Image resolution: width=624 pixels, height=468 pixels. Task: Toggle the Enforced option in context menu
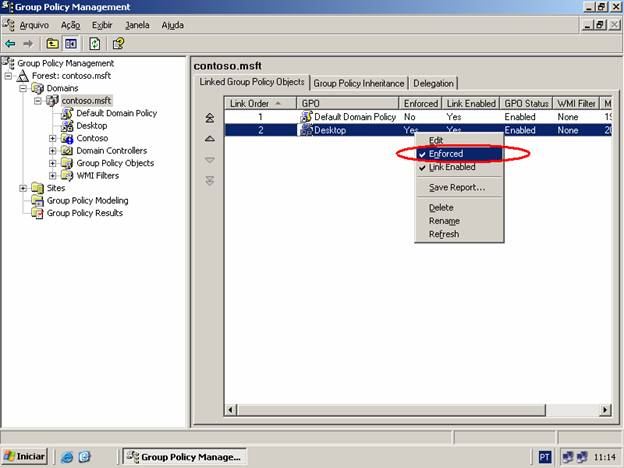pyautogui.click(x=458, y=154)
